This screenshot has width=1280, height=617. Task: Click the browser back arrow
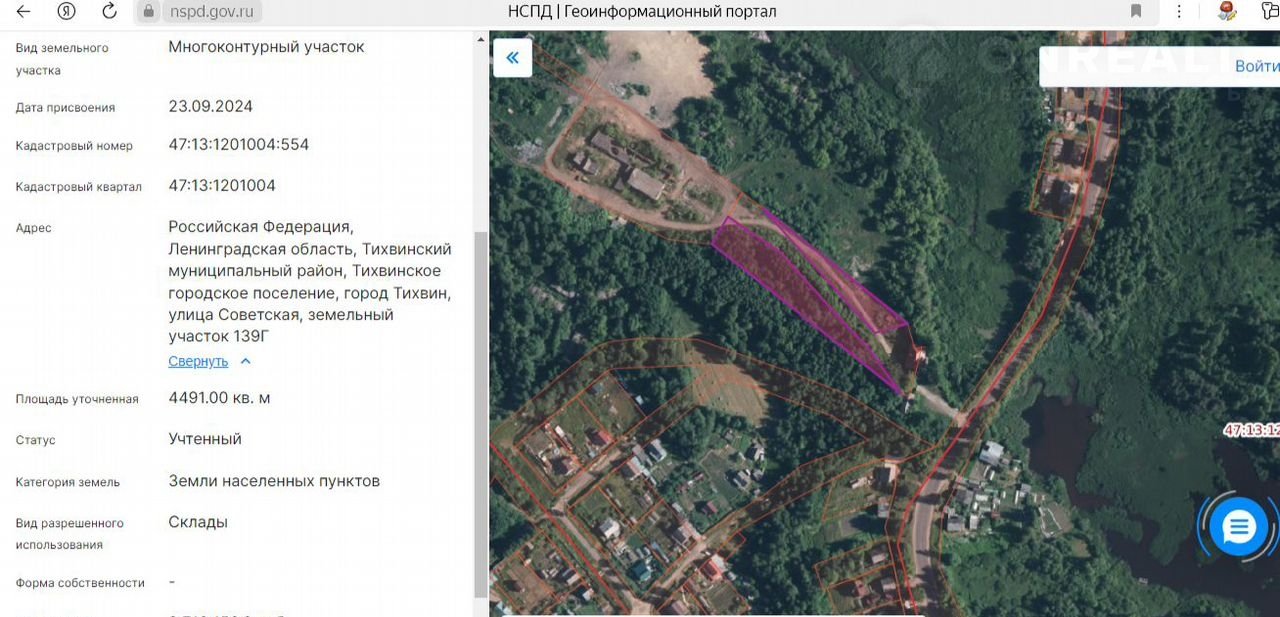point(23,12)
